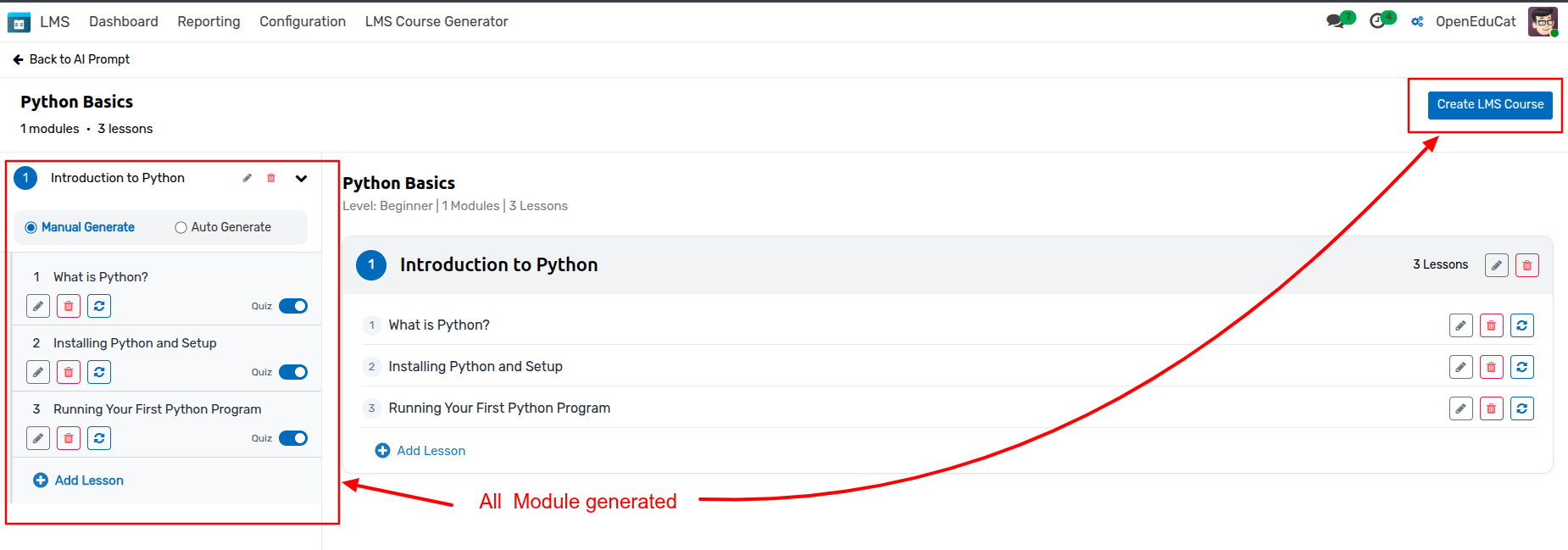Delete Installing Python and Setup in main list

click(x=1492, y=367)
